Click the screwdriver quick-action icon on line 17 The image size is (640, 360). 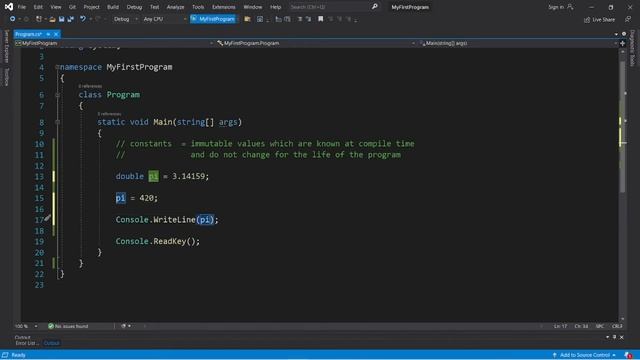tap(47, 218)
